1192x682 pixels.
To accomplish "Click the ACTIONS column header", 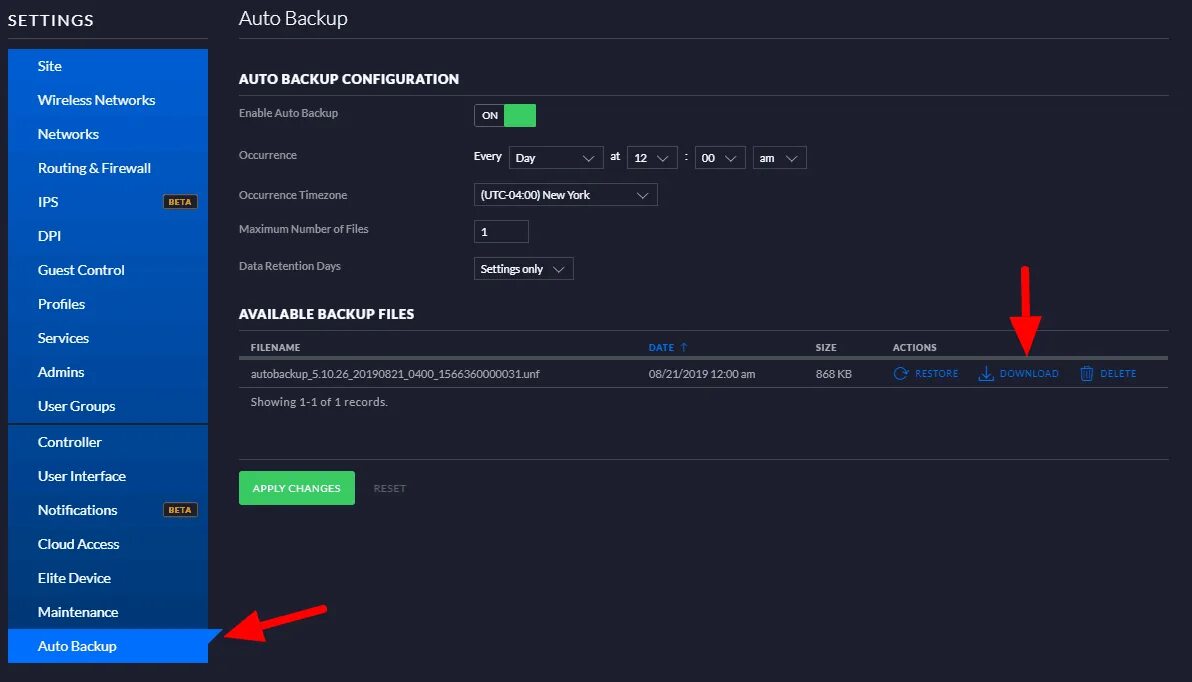I will pyautogui.click(x=915, y=347).
